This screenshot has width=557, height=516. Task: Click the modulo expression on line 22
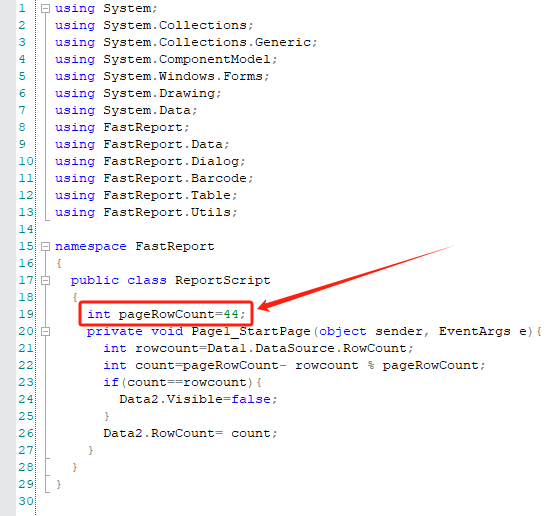click(x=390, y=365)
